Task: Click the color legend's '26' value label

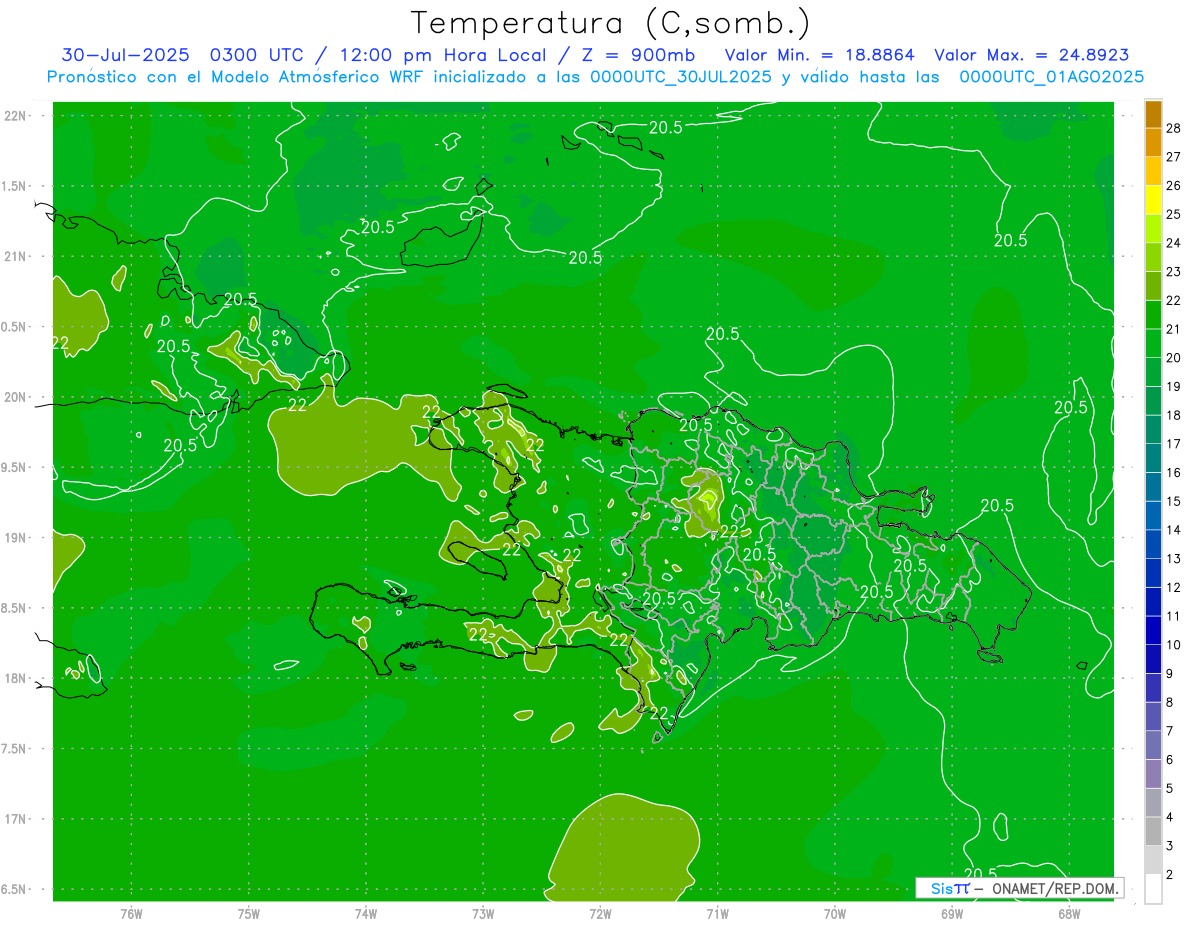Action: [x=1174, y=185]
